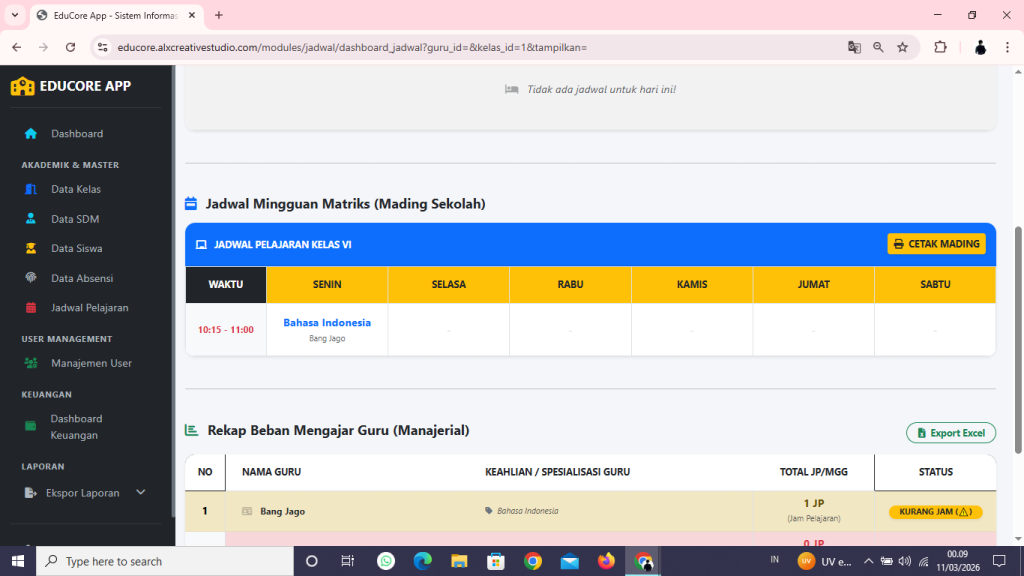Click the CETAK MADING button
1024x576 pixels.
click(x=936, y=243)
